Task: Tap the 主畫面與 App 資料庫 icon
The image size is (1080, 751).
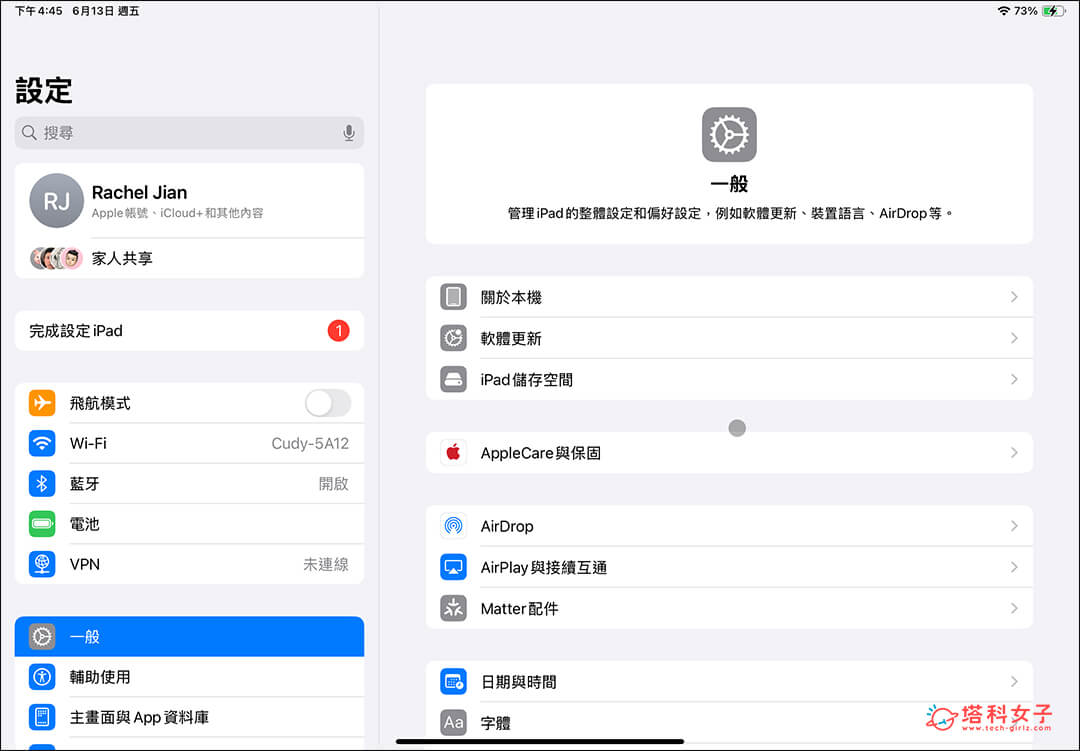Action: [42, 717]
